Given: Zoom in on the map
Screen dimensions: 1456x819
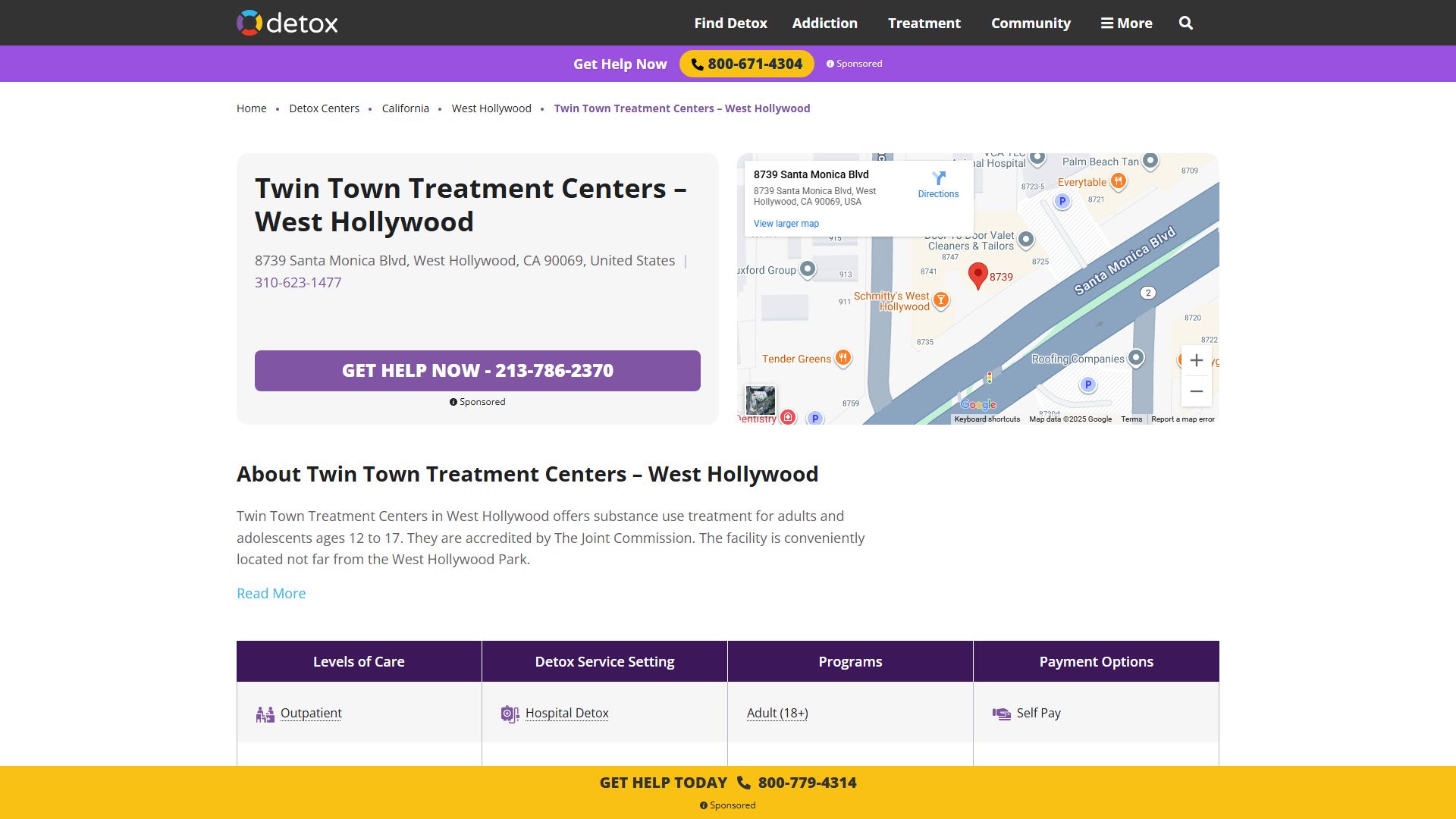Looking at the screenshot, I should click(1196, 361).
